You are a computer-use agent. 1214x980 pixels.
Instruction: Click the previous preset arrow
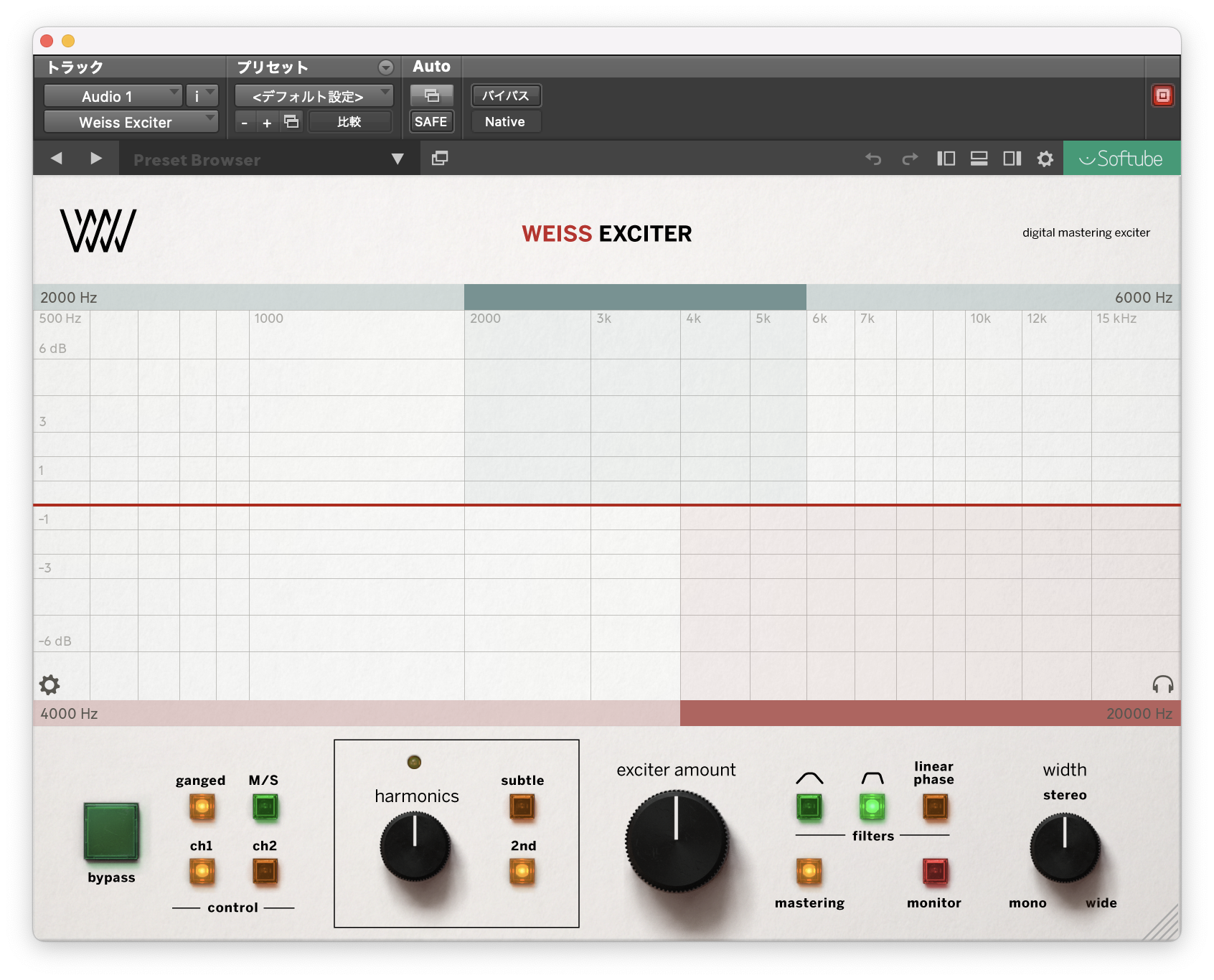click(56, 159)
